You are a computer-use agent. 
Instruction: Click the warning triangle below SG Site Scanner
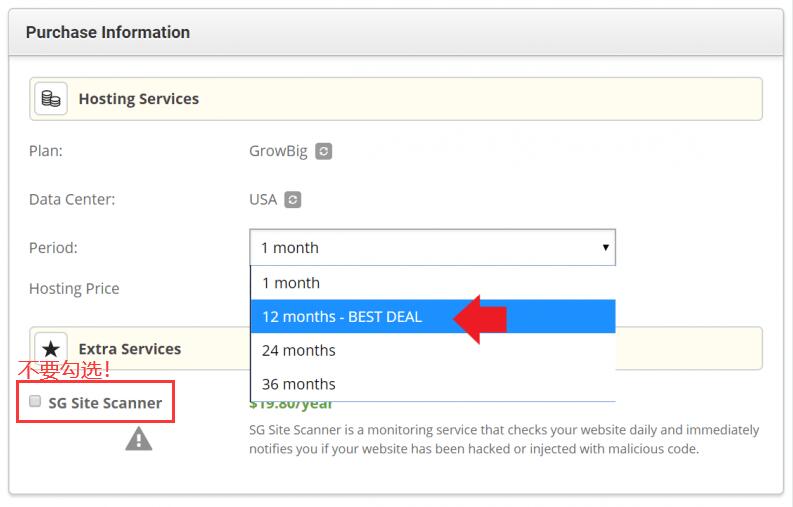pos(139,438)
